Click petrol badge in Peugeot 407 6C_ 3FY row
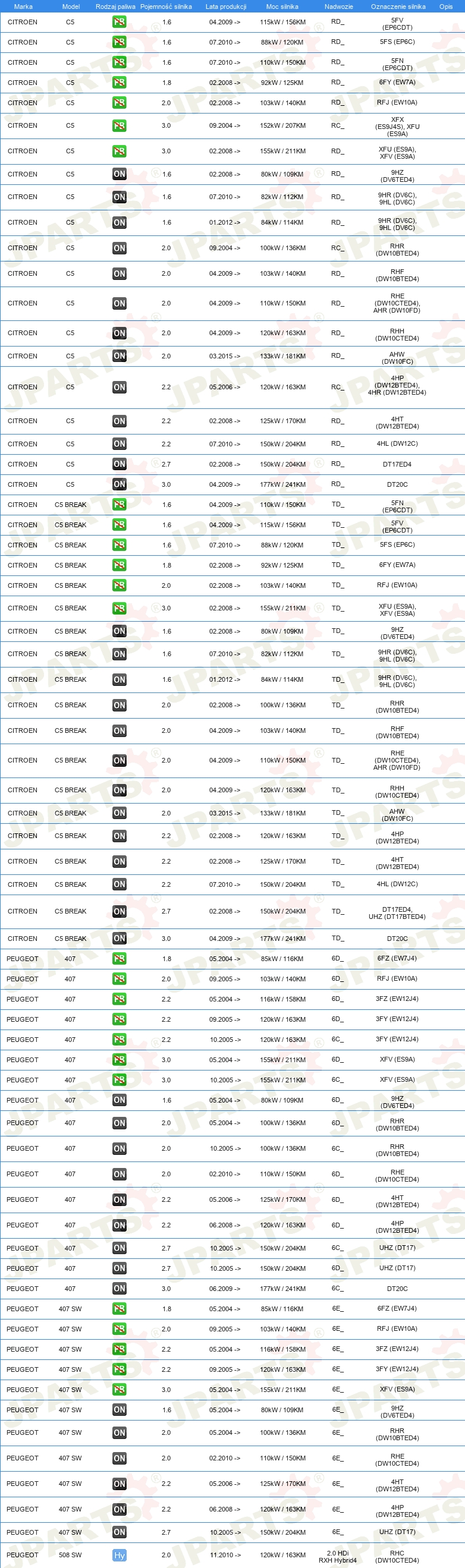Image resolution: width=465 pixels, height=1568 pixels. click(120, 1040)
